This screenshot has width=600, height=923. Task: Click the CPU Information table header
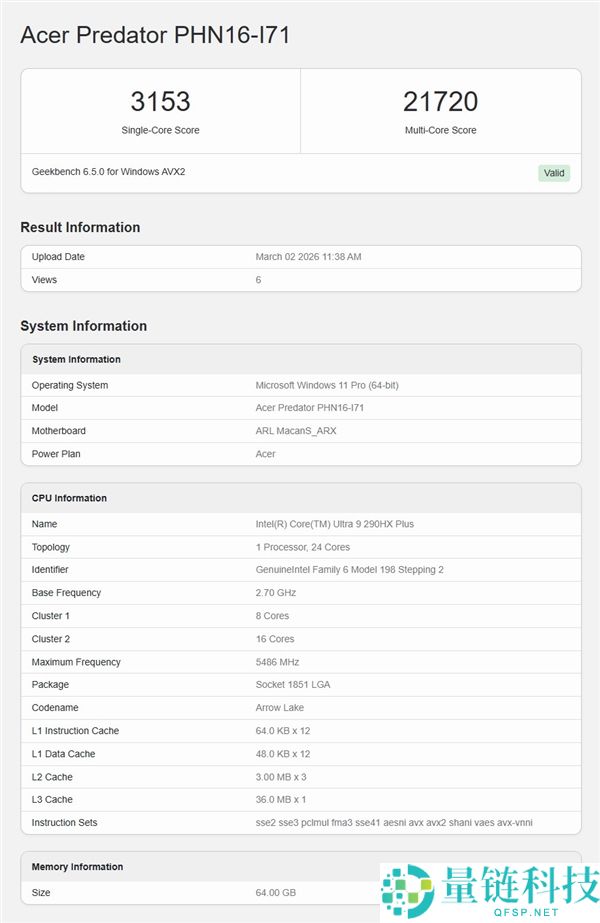tap(69, 498)
